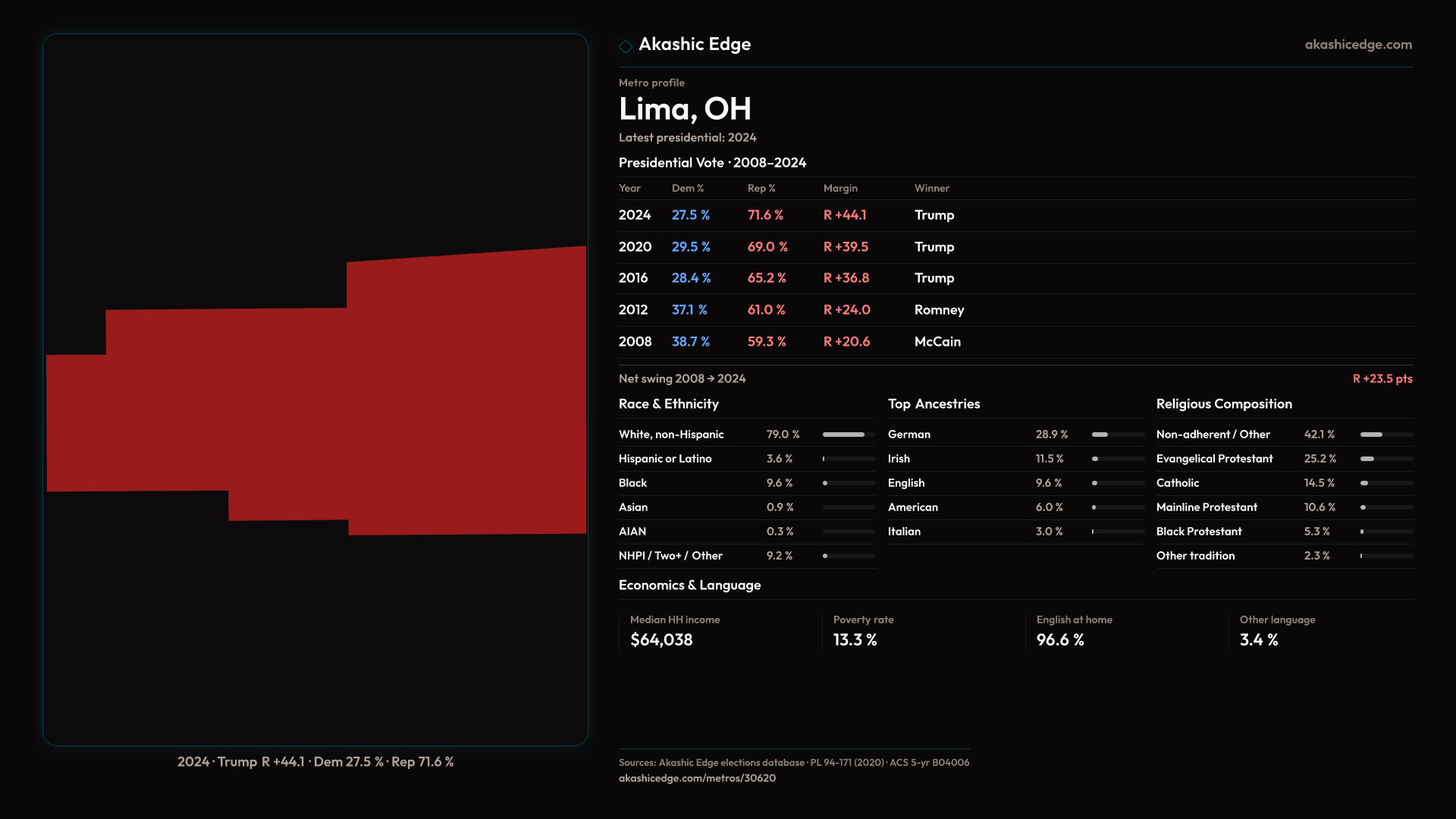Click the Non-adherent / Other religion bar
Image resolution: width=1456 pixels, height=819 pixels.
point(1386,435)
